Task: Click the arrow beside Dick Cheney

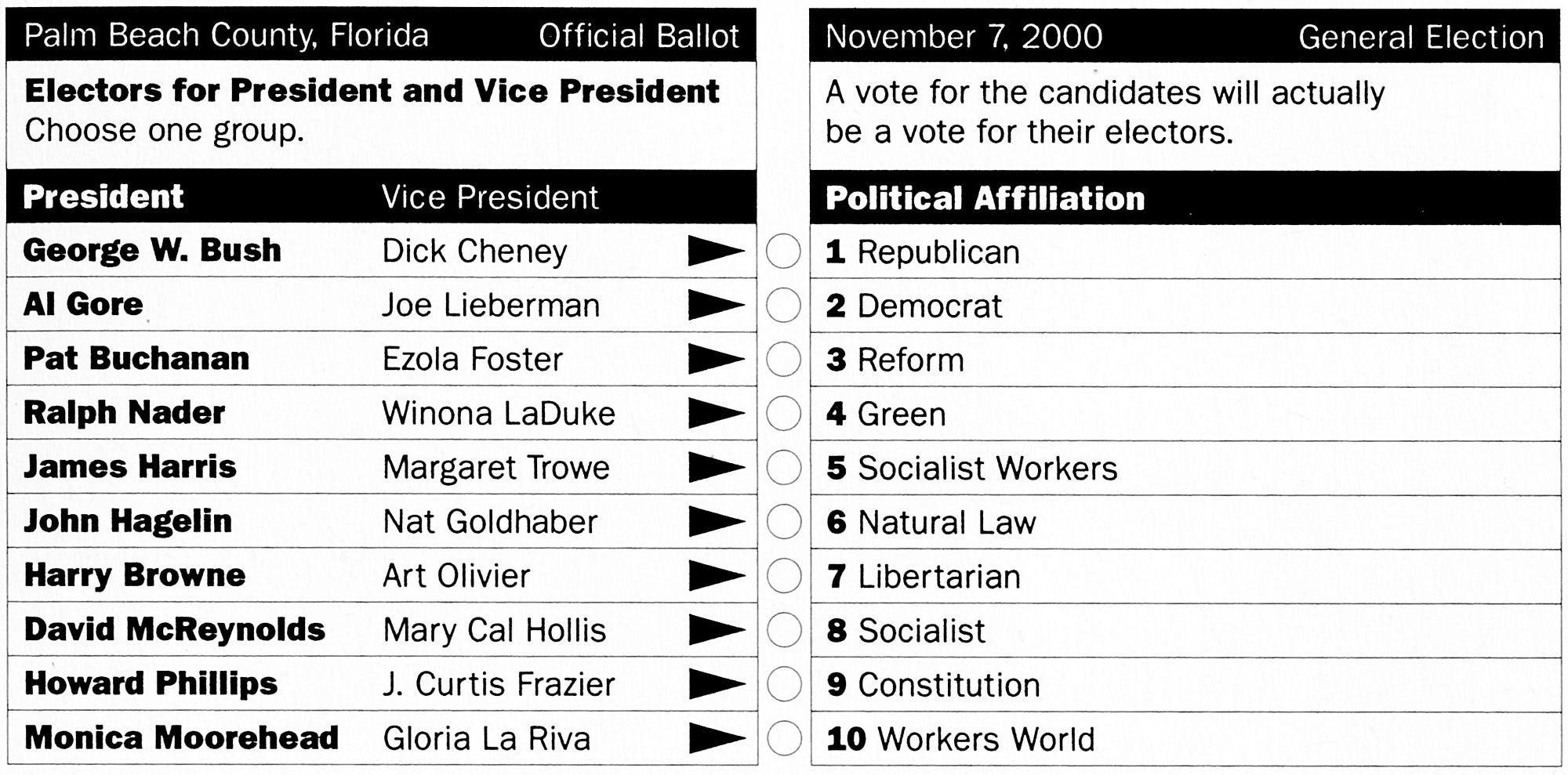Action: [x=716, y=251]
